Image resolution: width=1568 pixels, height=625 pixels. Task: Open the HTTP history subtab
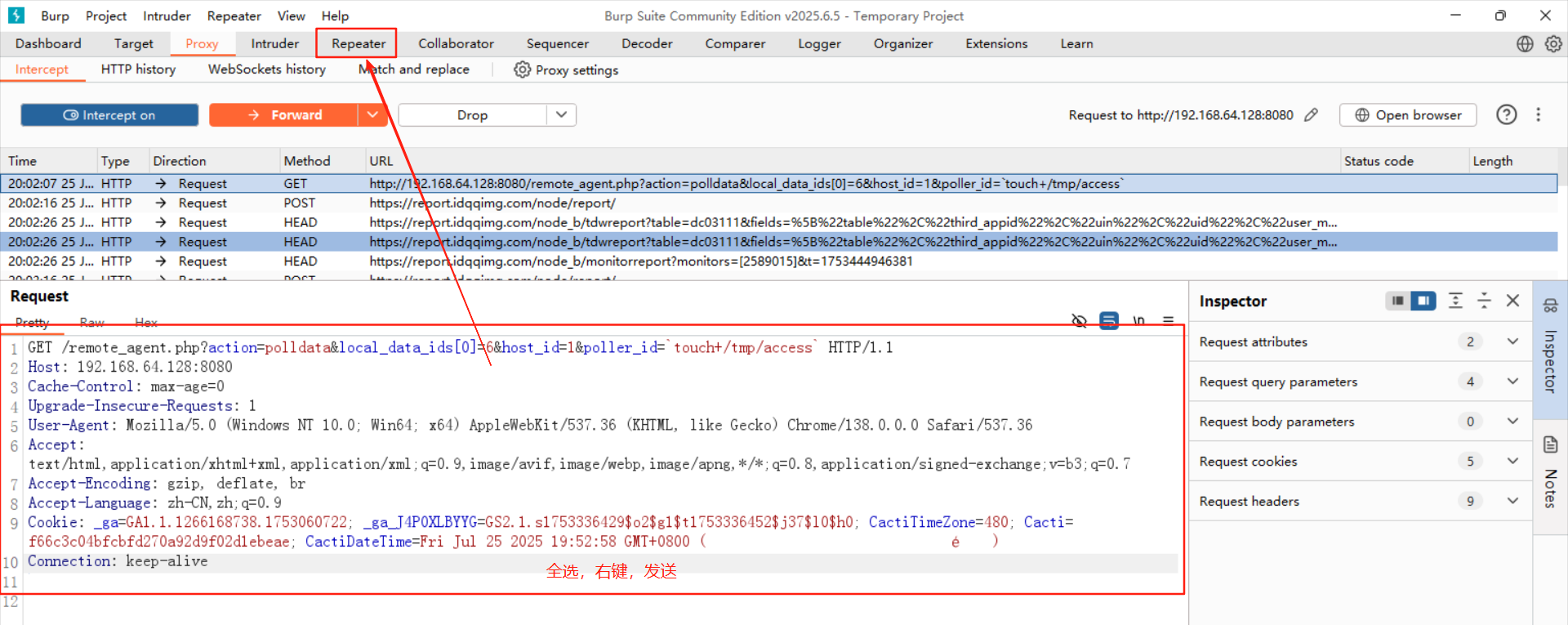(138, 69)
